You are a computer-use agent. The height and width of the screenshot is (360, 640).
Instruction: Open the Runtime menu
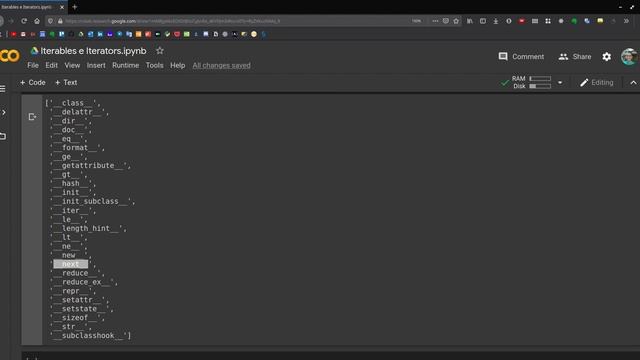click(125, 65)
